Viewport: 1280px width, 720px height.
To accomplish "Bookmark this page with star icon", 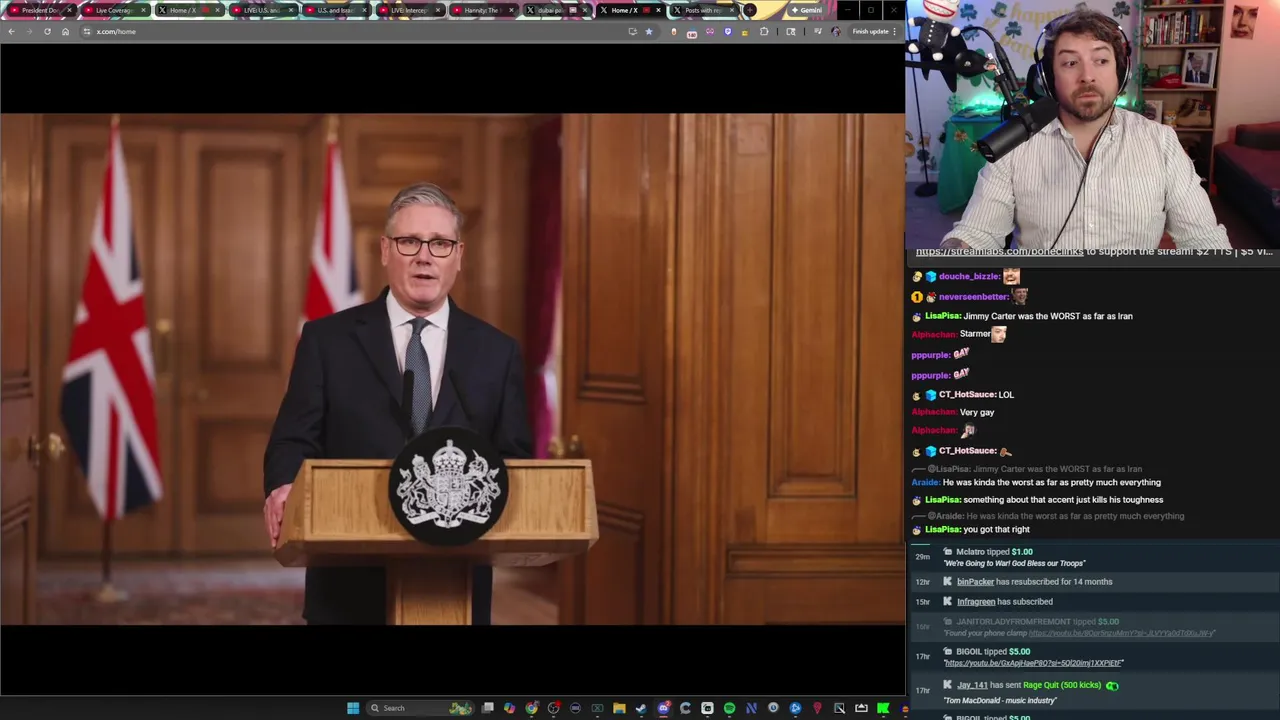I will [648, 31].
